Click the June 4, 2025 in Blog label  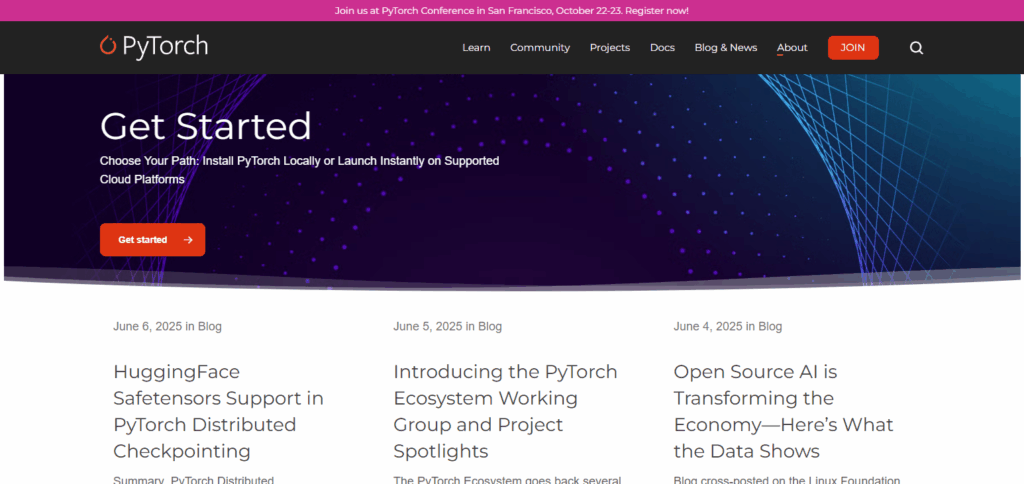click(728, 327)
